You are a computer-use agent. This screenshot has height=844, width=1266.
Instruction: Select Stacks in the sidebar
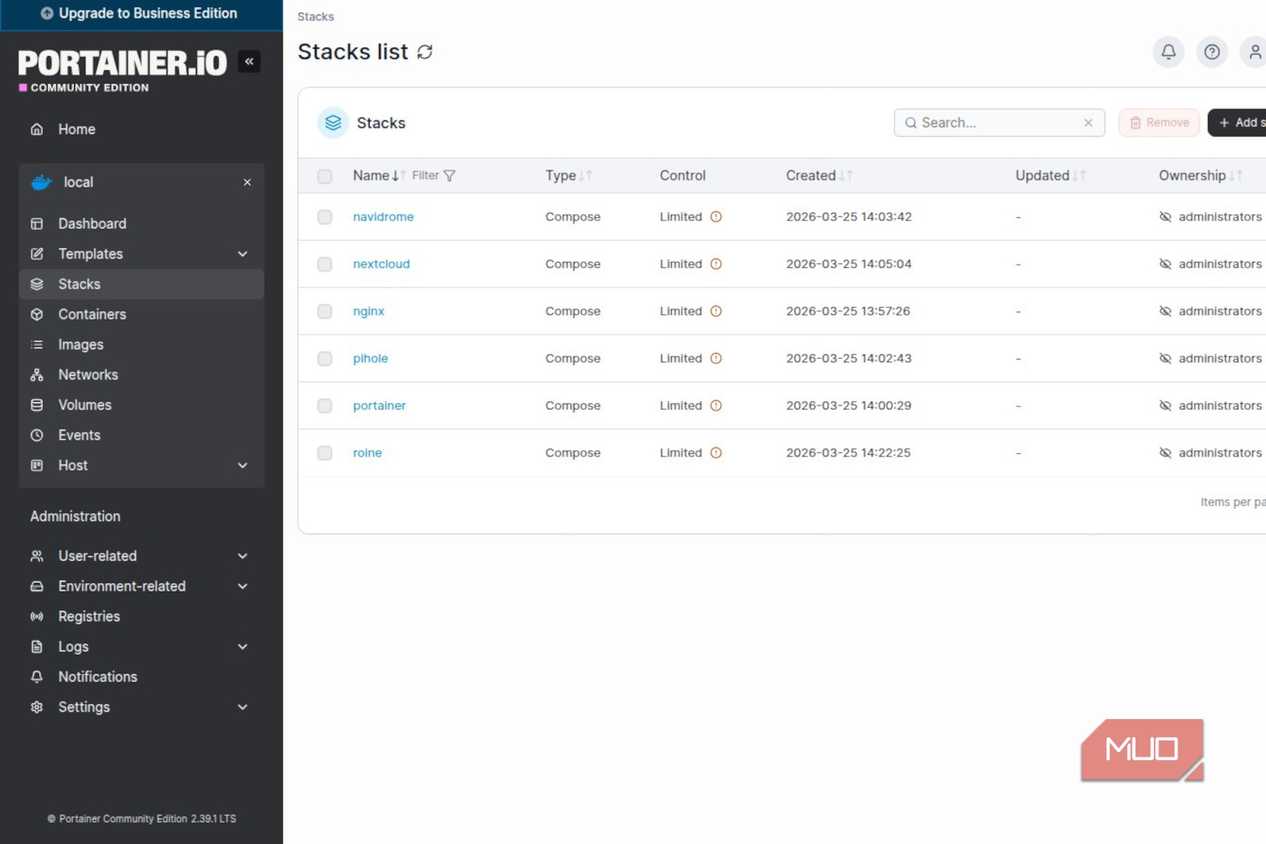click(141, 284)
